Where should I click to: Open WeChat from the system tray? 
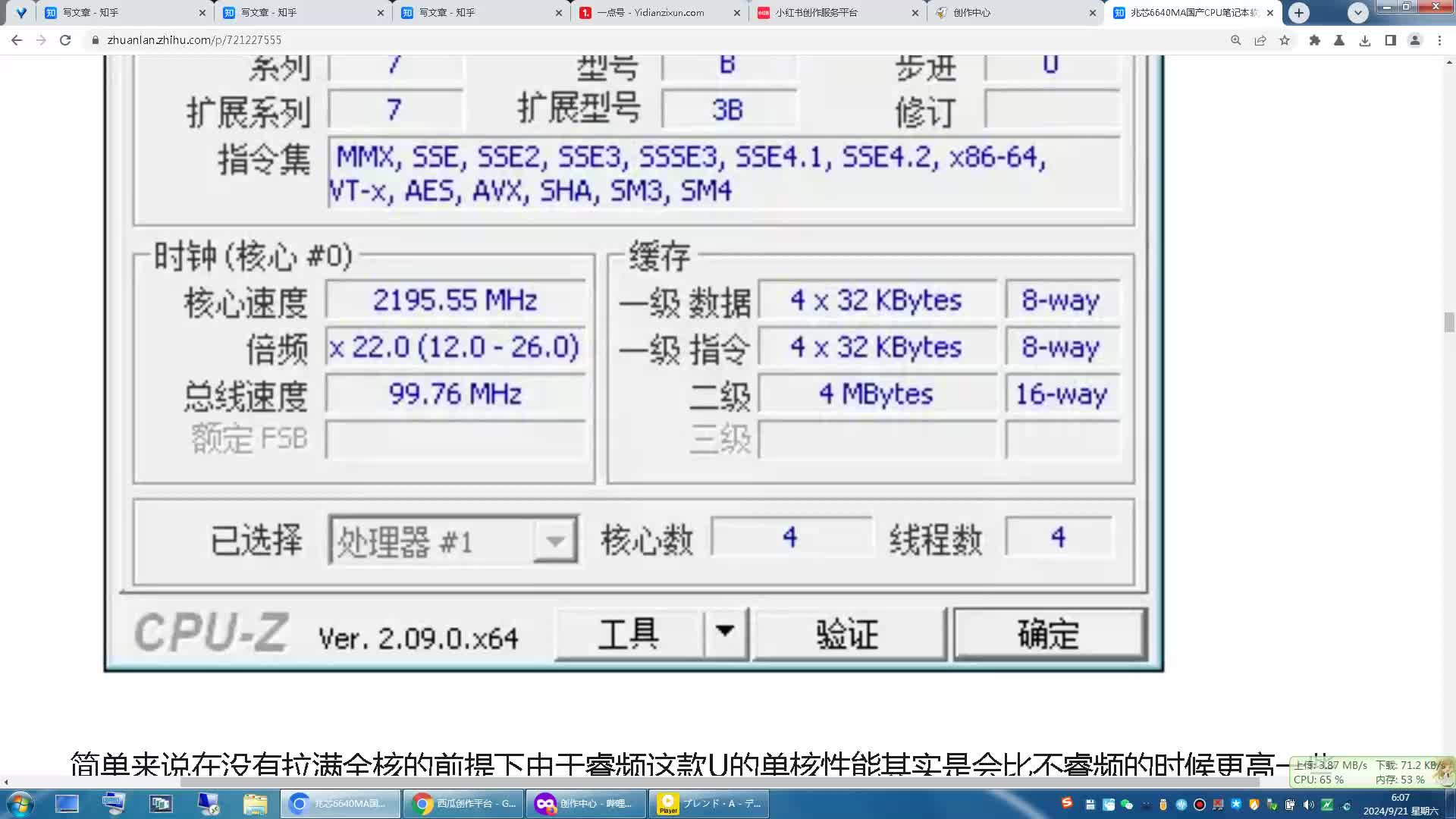coord(1127,804)
